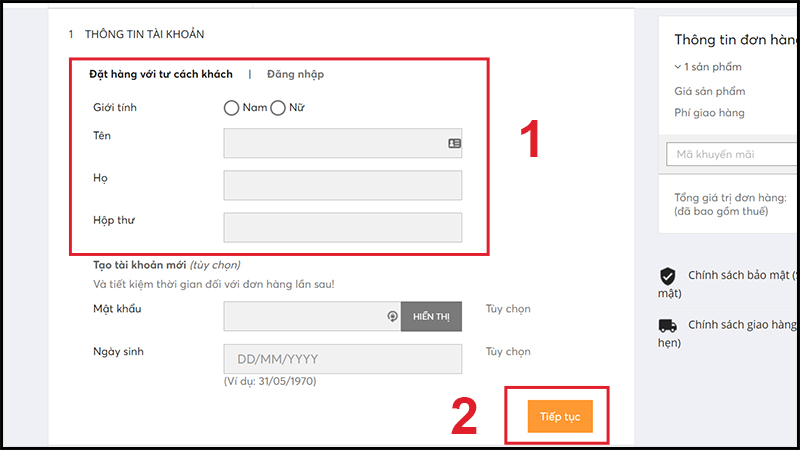800x450 pixels.
Task: Open the Đăng nhập tab
Action: (x=295, y=74)
